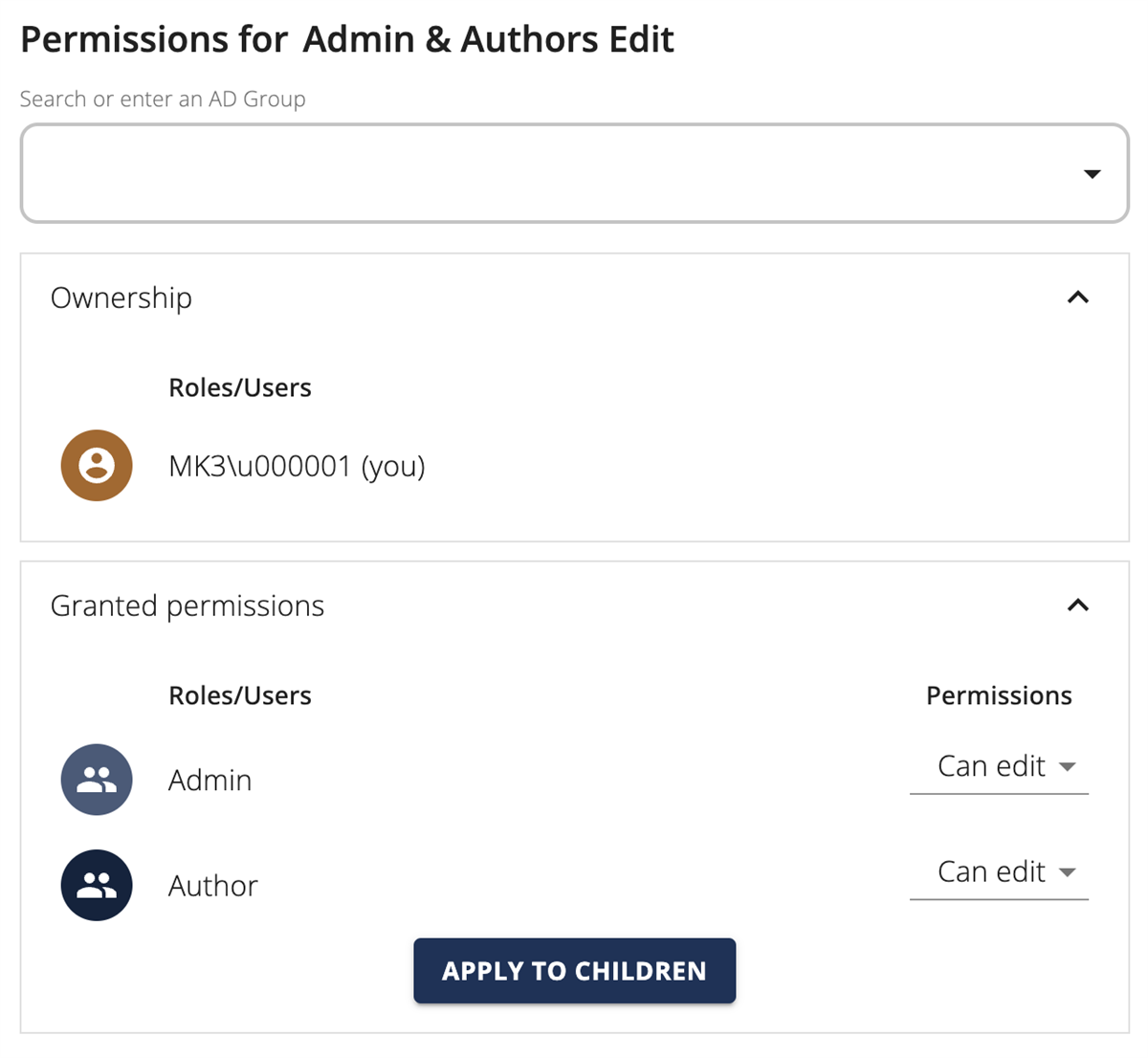
Task: Click the Permissions column header
Action: [x=999, y=695]
